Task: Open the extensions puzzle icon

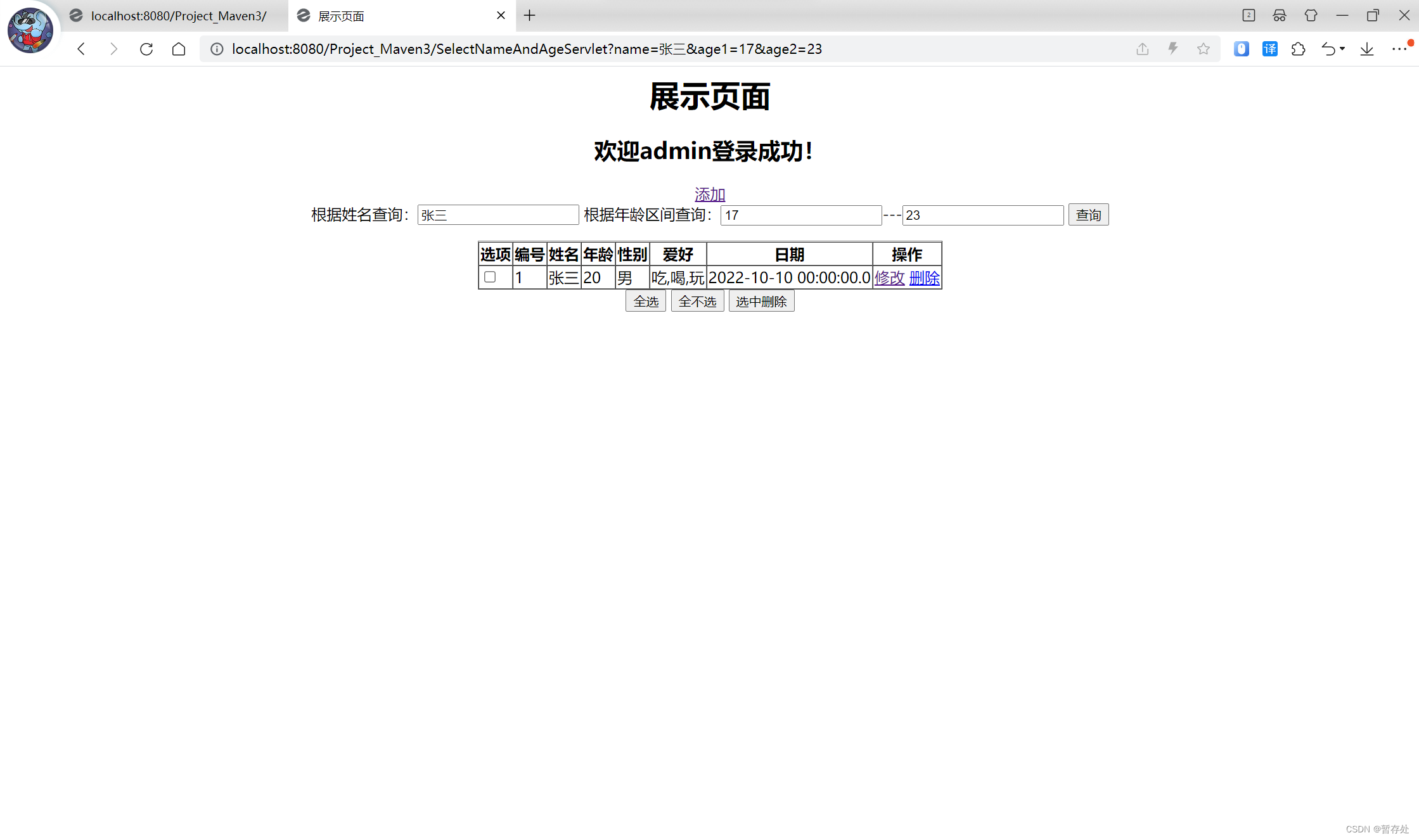Action: click(1298, 49)
